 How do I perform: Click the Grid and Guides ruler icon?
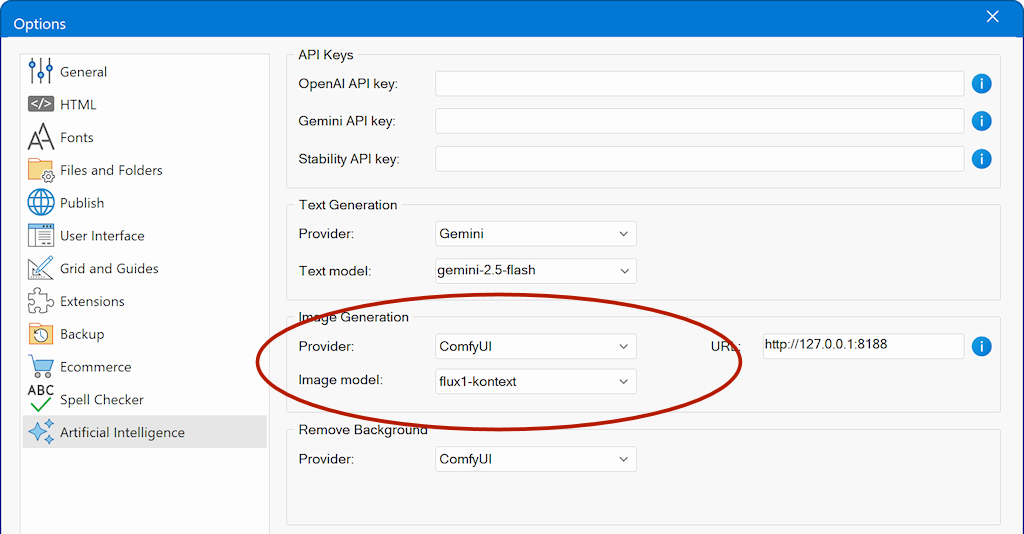pyautogui.click(x=40, y=268)
